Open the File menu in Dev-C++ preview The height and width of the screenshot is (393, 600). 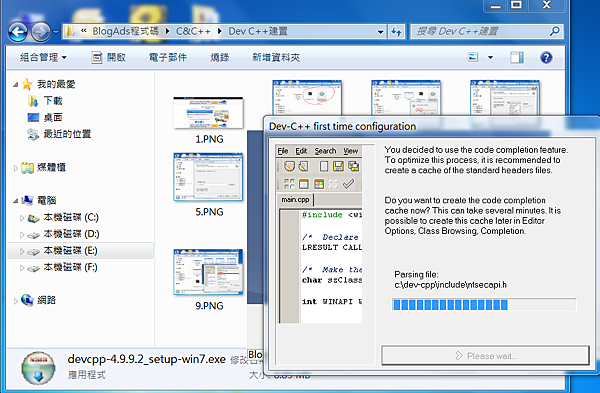[x=283, y=151]
